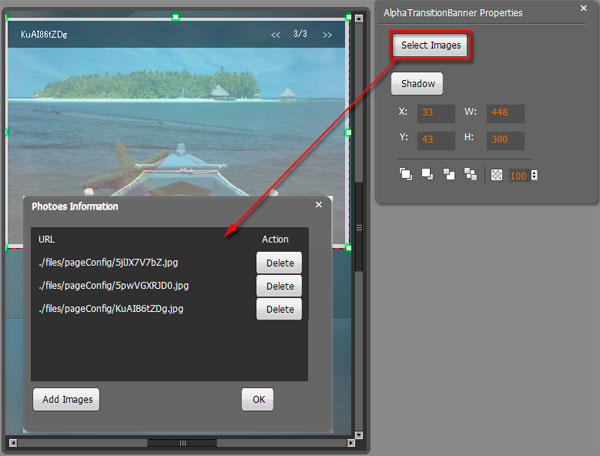Click the W width input field
The image size is (600, 456).
click(505, 113)
